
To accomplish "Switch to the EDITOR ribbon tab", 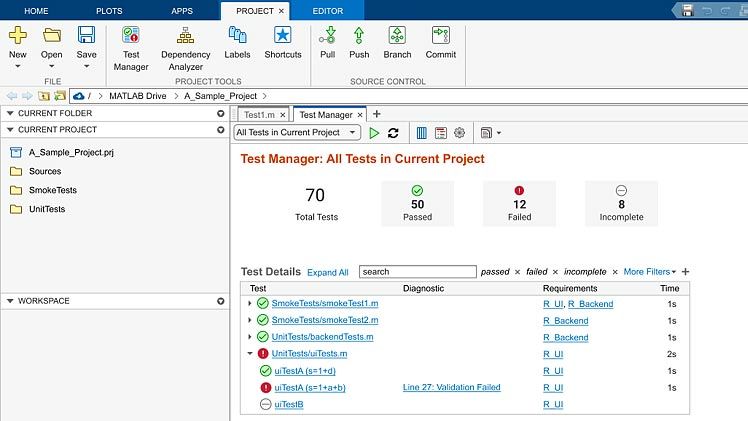I will point(326,10).
